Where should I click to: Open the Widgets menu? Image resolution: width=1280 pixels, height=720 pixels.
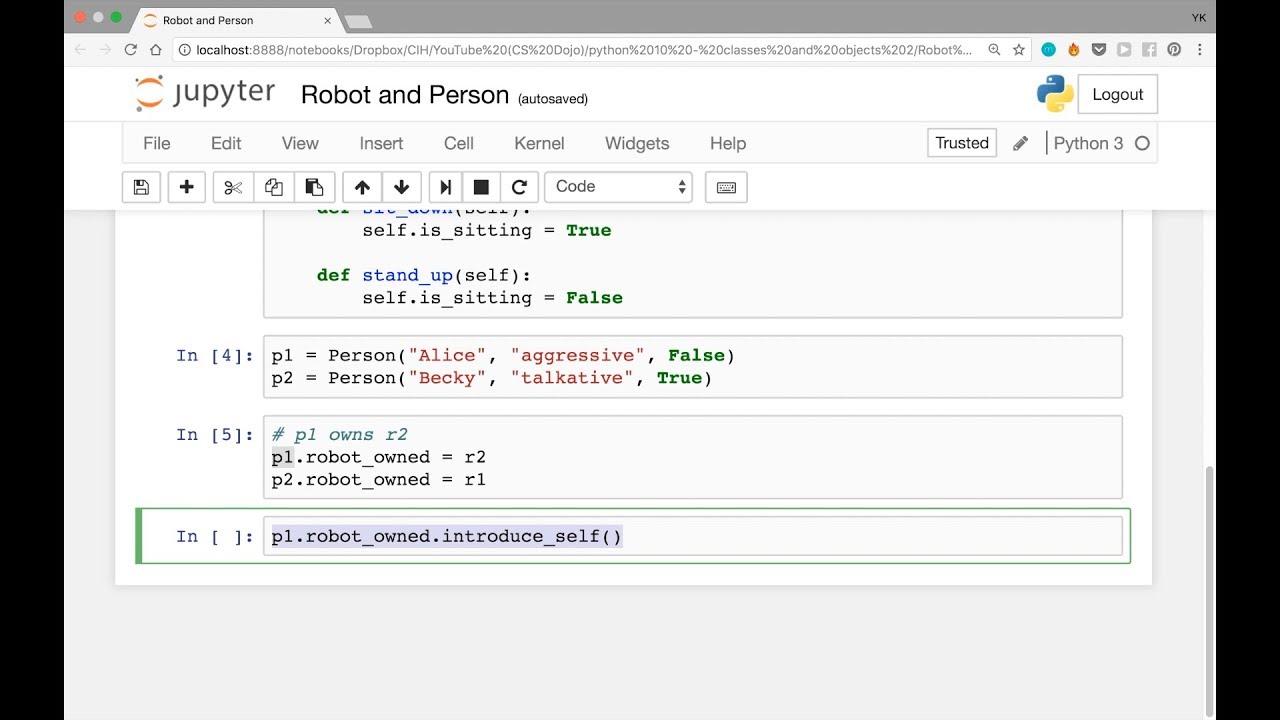[x=637, y=143]
